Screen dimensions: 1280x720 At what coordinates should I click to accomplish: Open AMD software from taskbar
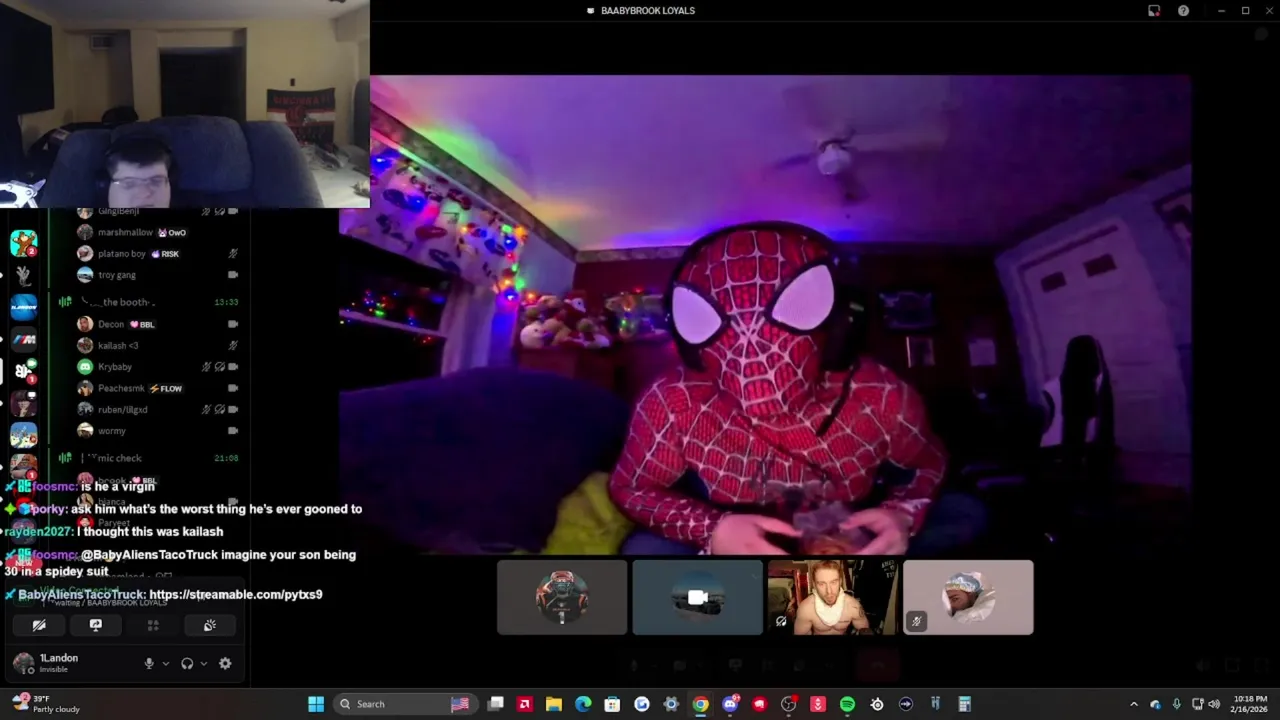click(x=524, y=704)
